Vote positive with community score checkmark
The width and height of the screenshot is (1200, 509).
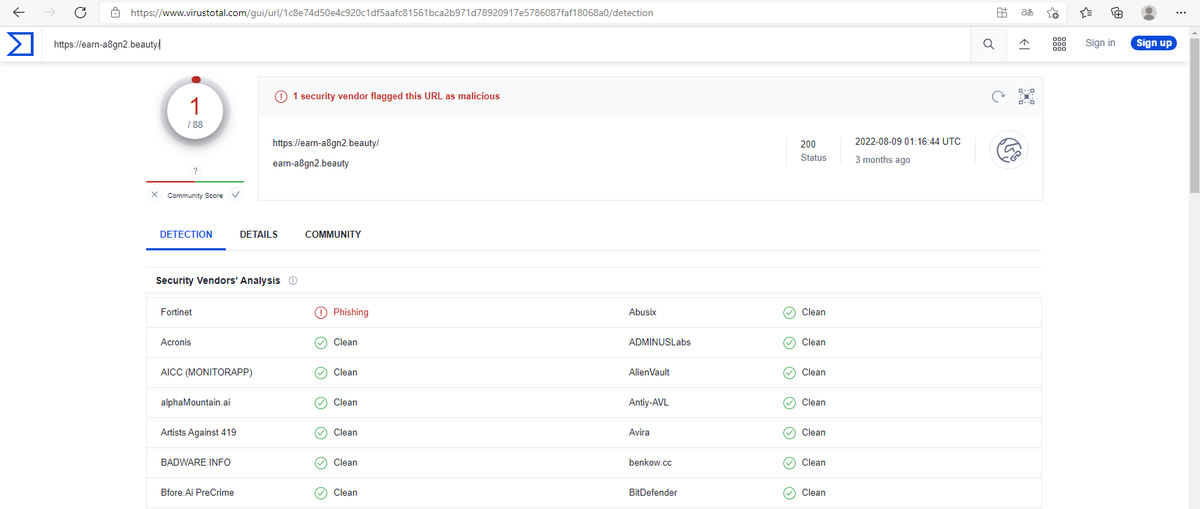coord(235,195)
